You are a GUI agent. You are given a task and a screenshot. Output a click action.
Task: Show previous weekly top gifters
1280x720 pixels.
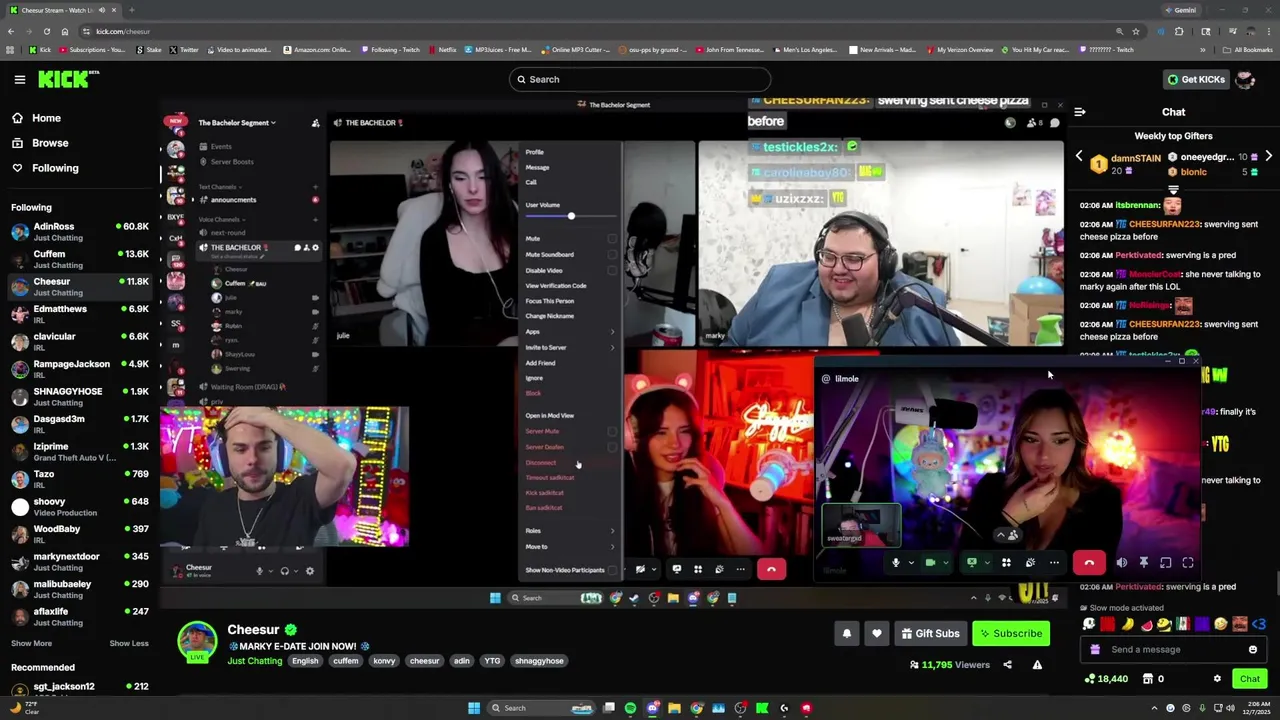[1079, 157]
